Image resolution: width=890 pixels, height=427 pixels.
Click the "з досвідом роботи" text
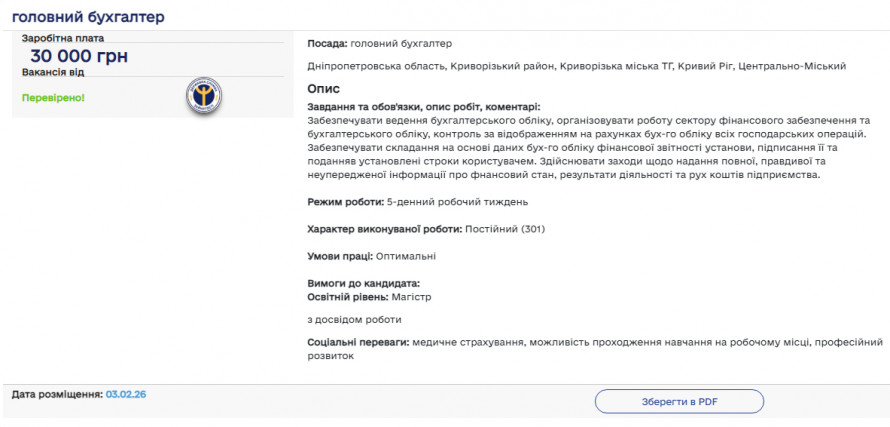click(x=354, y=320)
